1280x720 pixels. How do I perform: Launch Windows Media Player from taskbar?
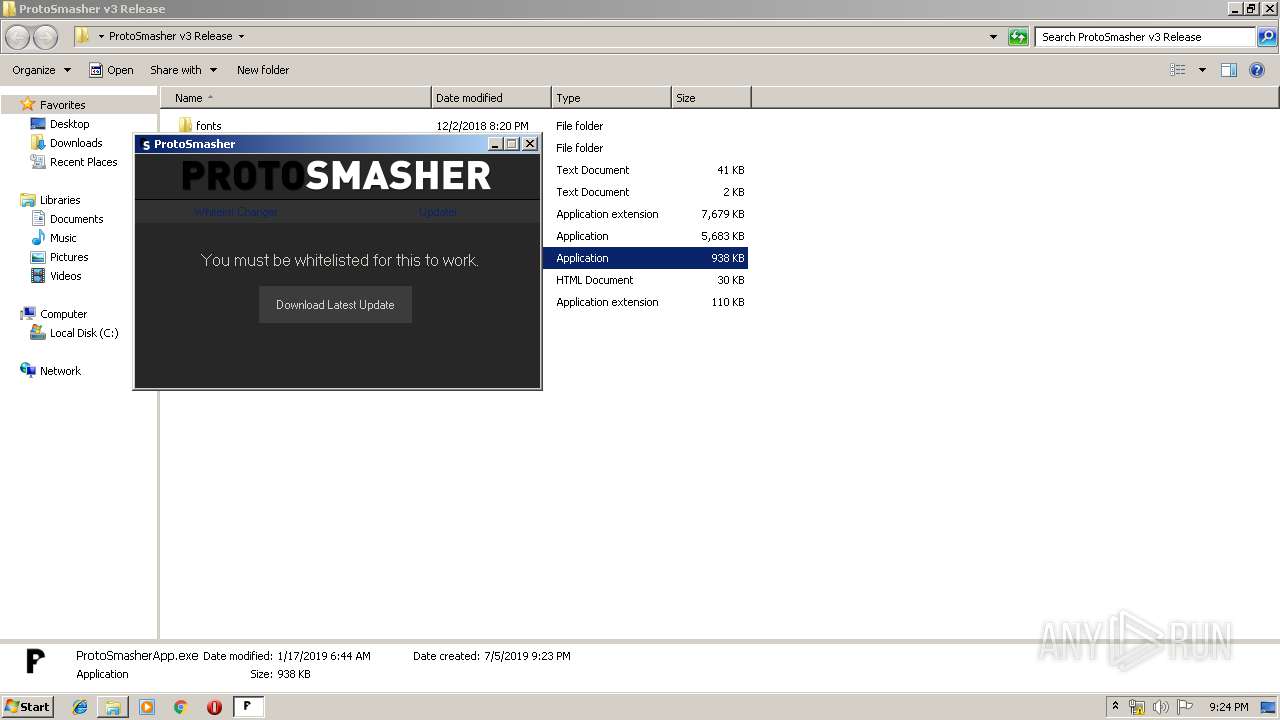[x=147, y=707]
